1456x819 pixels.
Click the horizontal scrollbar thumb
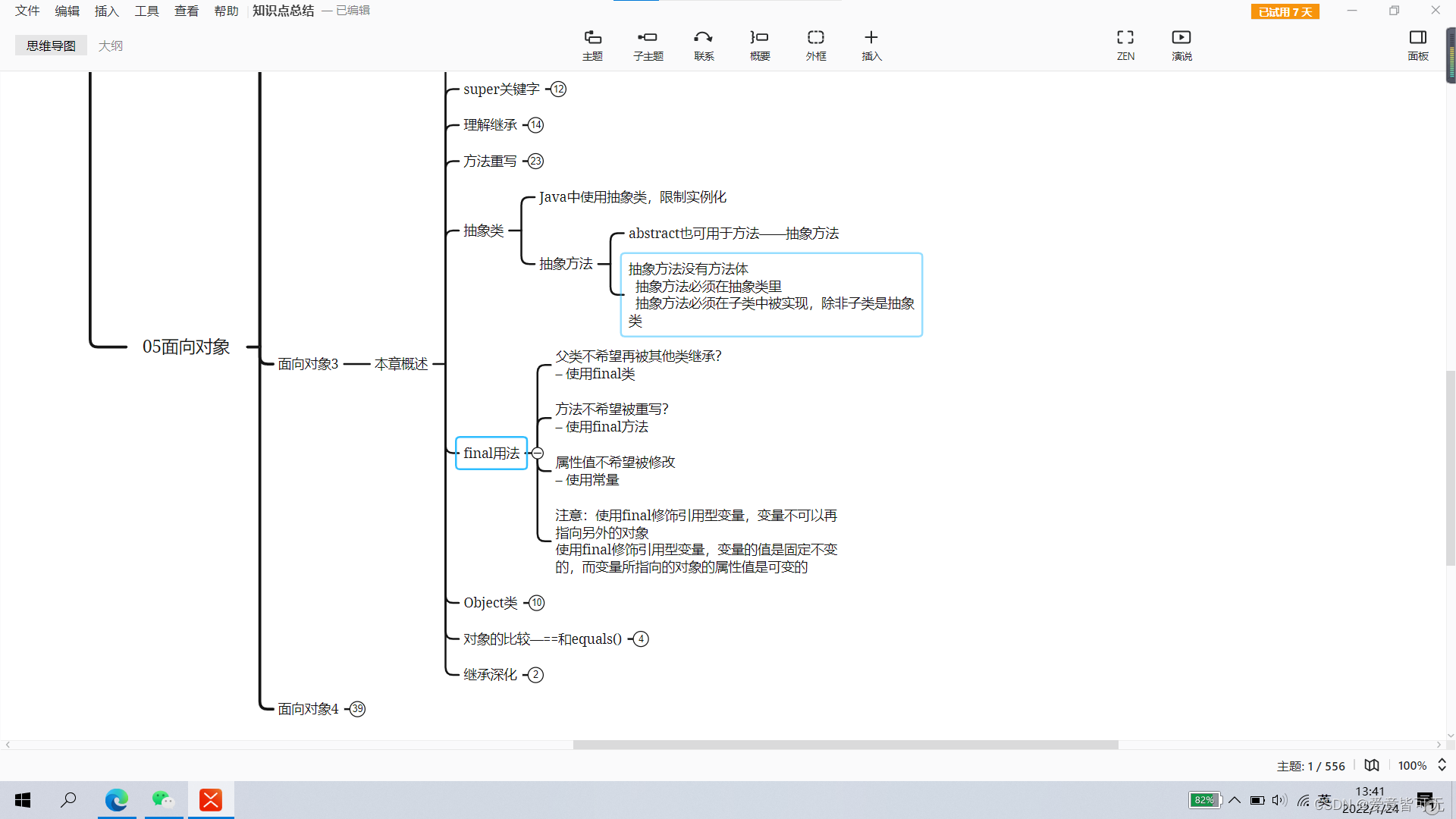(x=846, y=745)
